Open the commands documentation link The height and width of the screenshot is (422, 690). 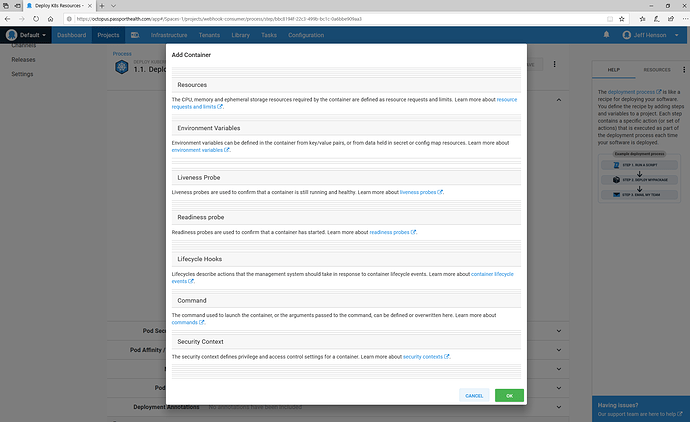pos(187,323)
